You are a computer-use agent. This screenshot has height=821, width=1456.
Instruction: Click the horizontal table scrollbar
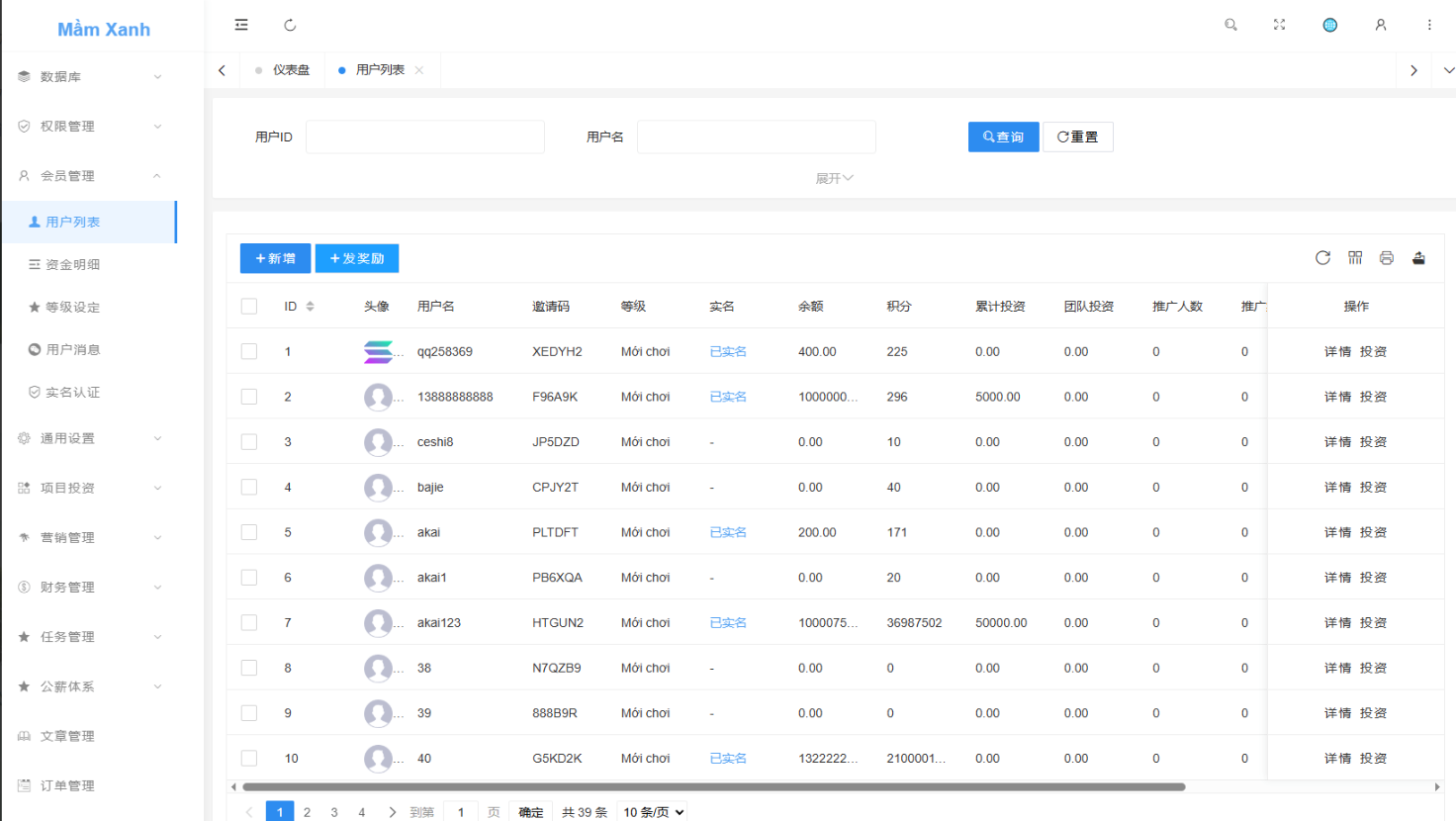click(x=713, y=787)
